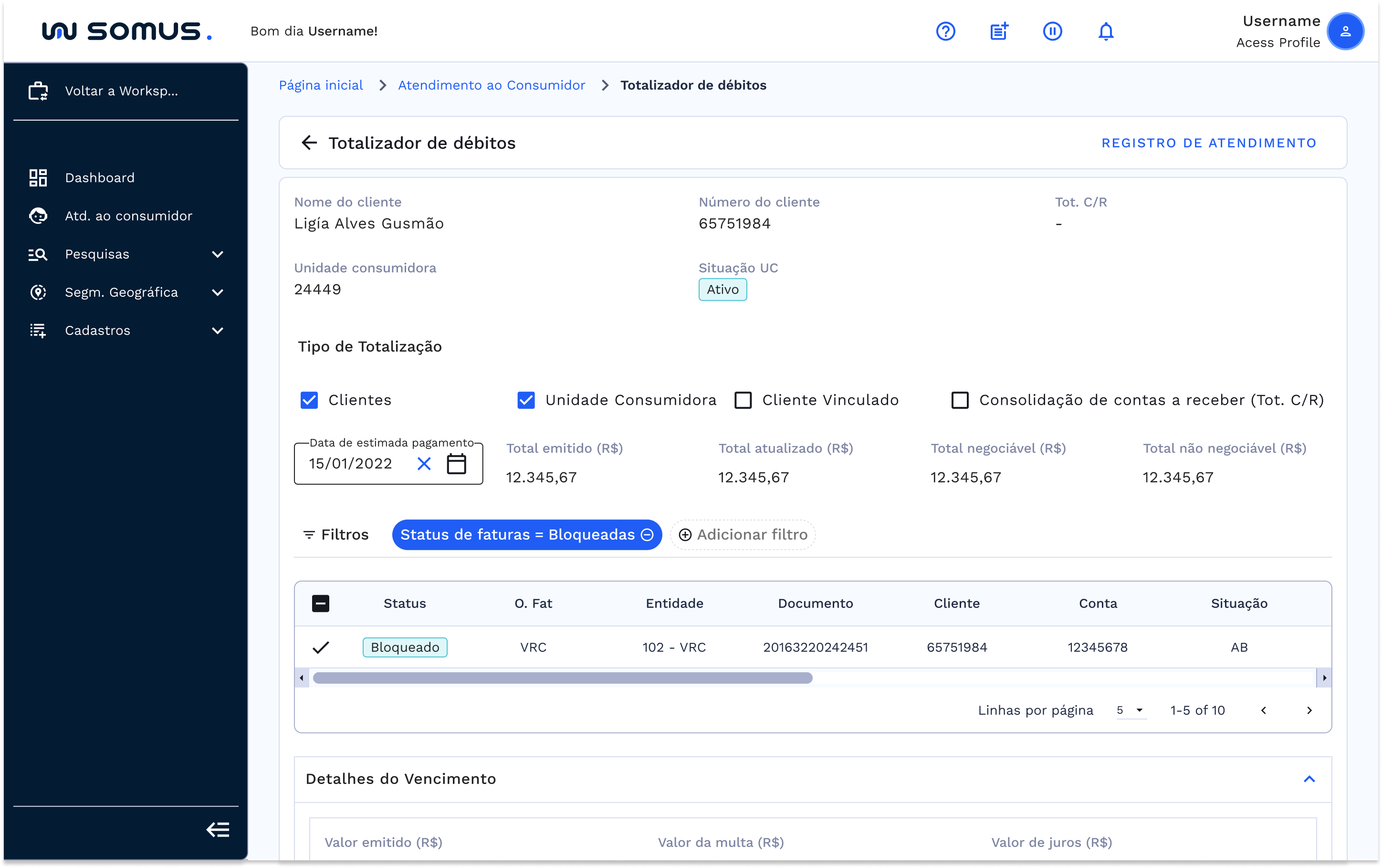The image size is (1382, 868).
Task: Select Atd. ao consumidor in sidebar
Action: 127,216
